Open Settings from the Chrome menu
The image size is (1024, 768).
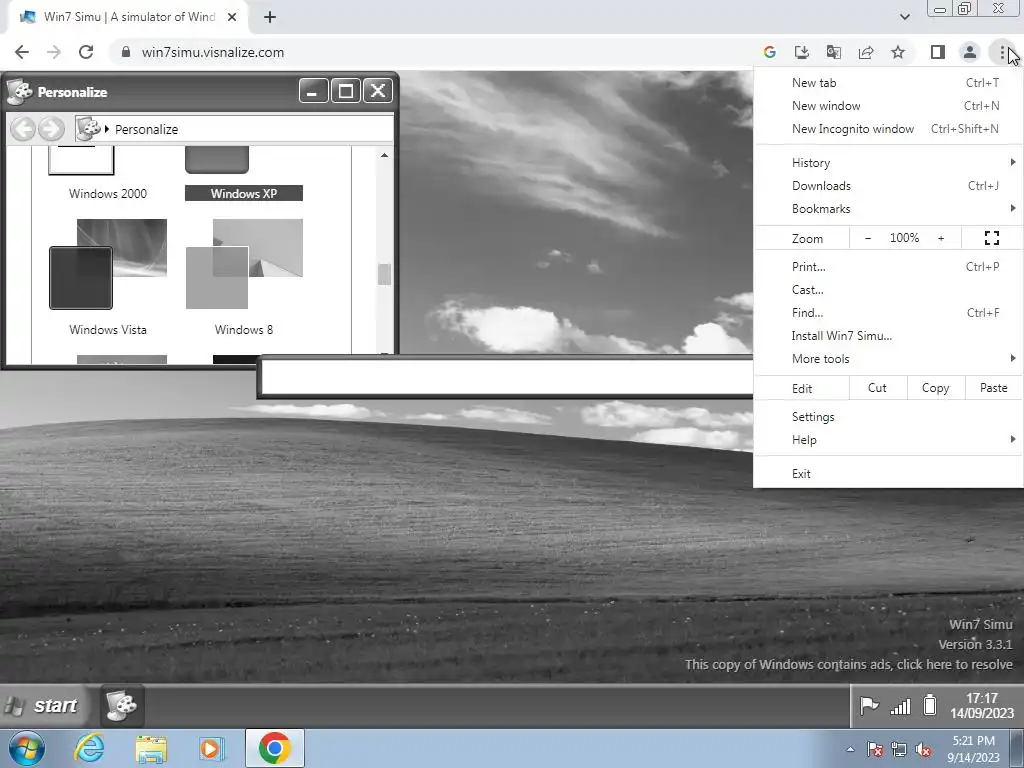[888, 417]
